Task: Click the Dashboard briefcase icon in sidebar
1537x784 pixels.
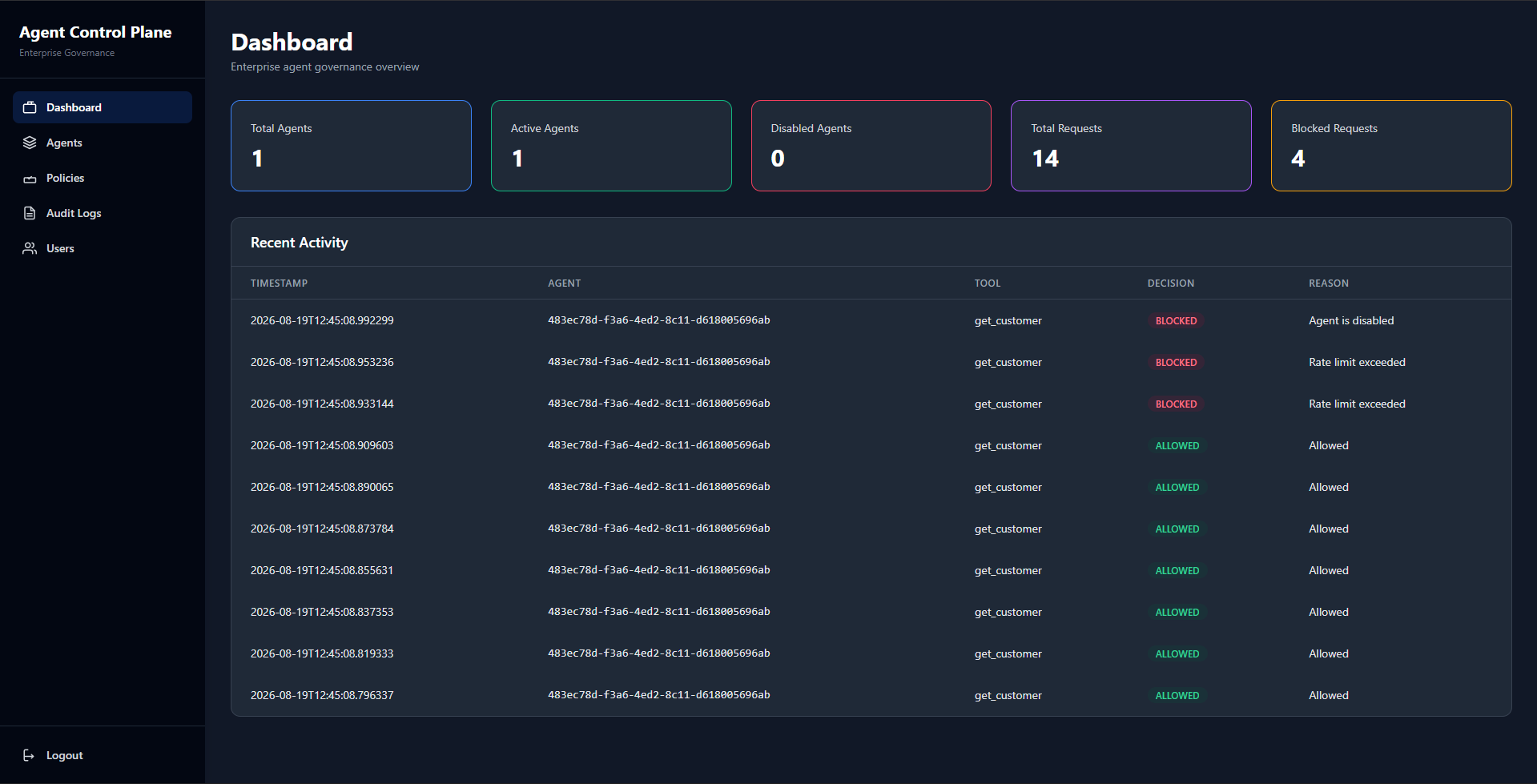Action: (x=30, y=107)
